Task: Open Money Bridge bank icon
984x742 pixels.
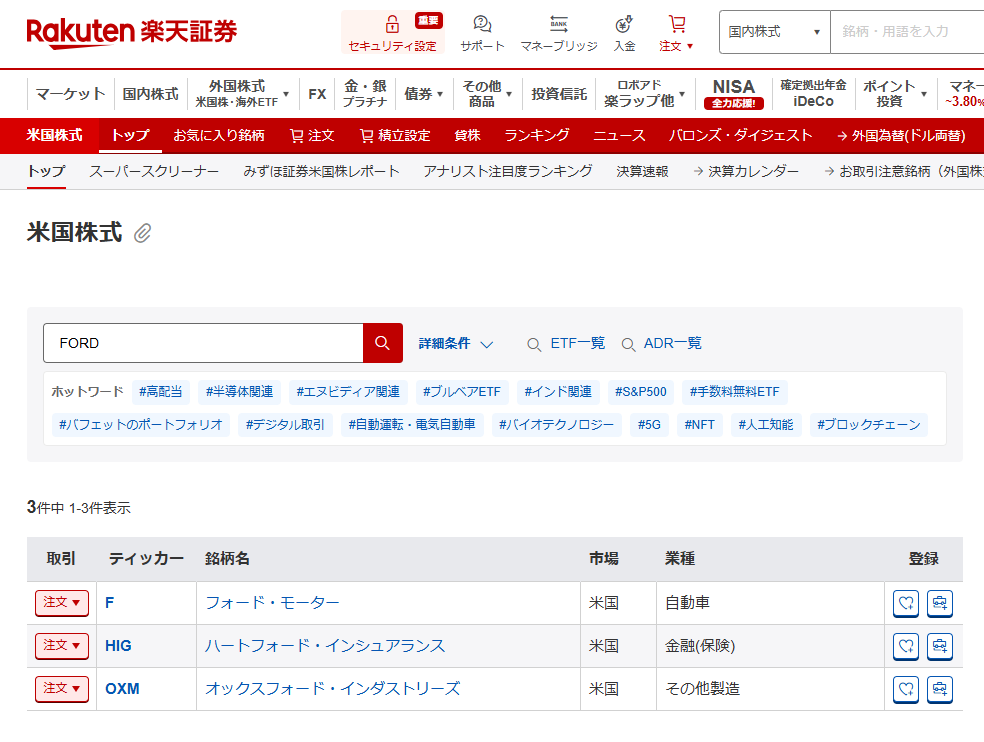Action: coord(559,24)
